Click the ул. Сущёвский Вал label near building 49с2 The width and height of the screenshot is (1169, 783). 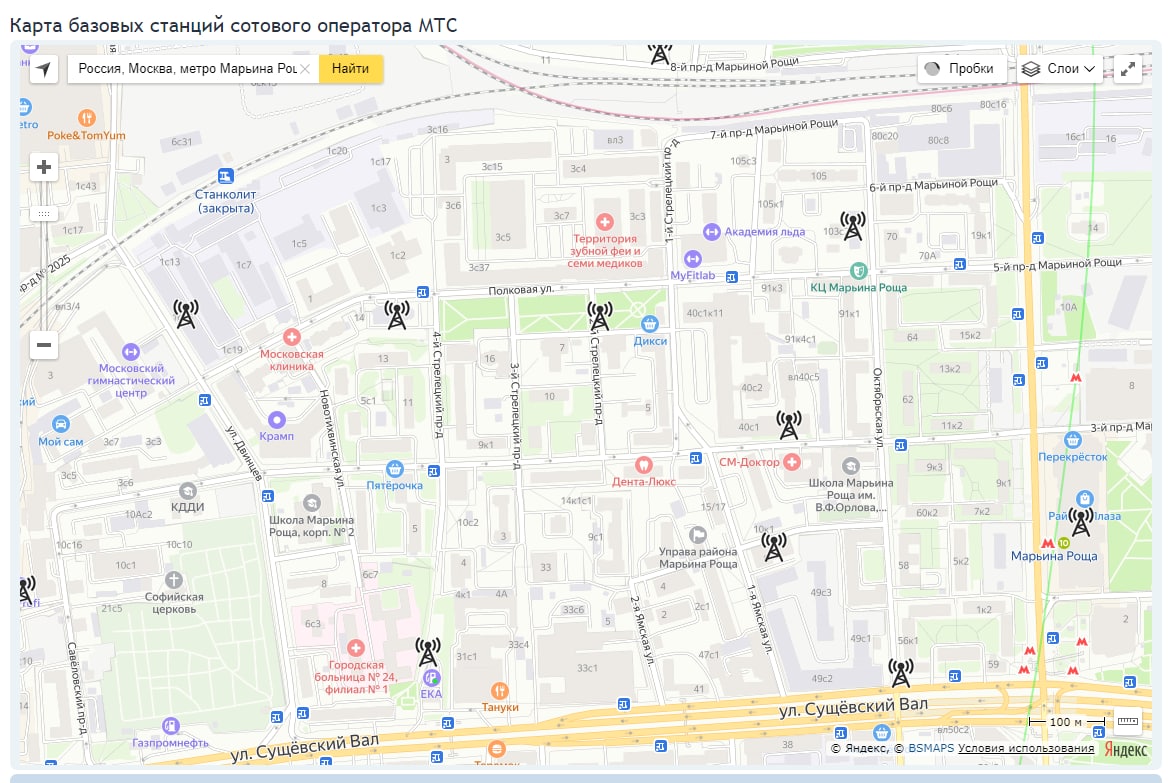click(x=854, y=707)
